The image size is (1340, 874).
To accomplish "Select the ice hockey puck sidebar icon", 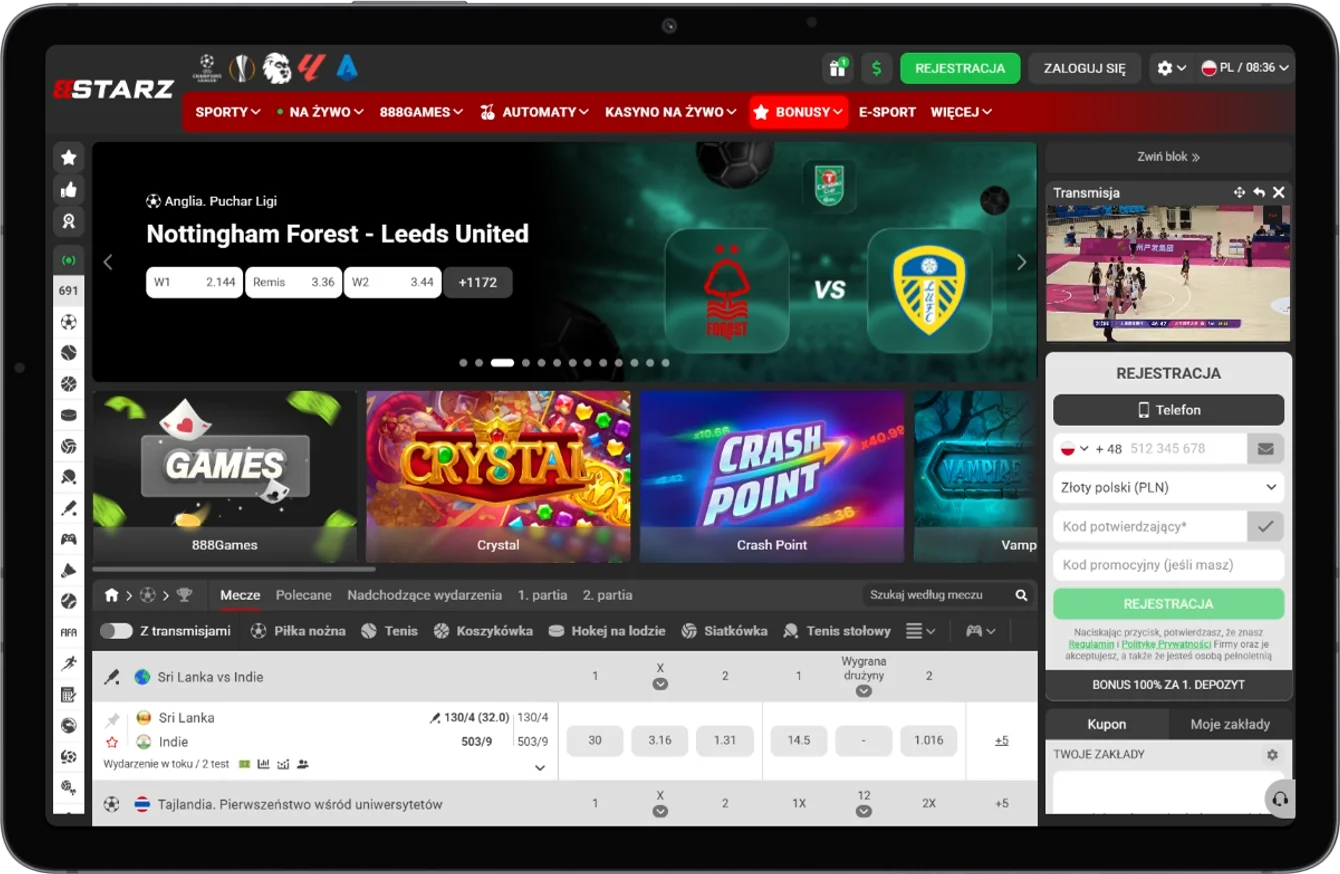I will (68, 415).
